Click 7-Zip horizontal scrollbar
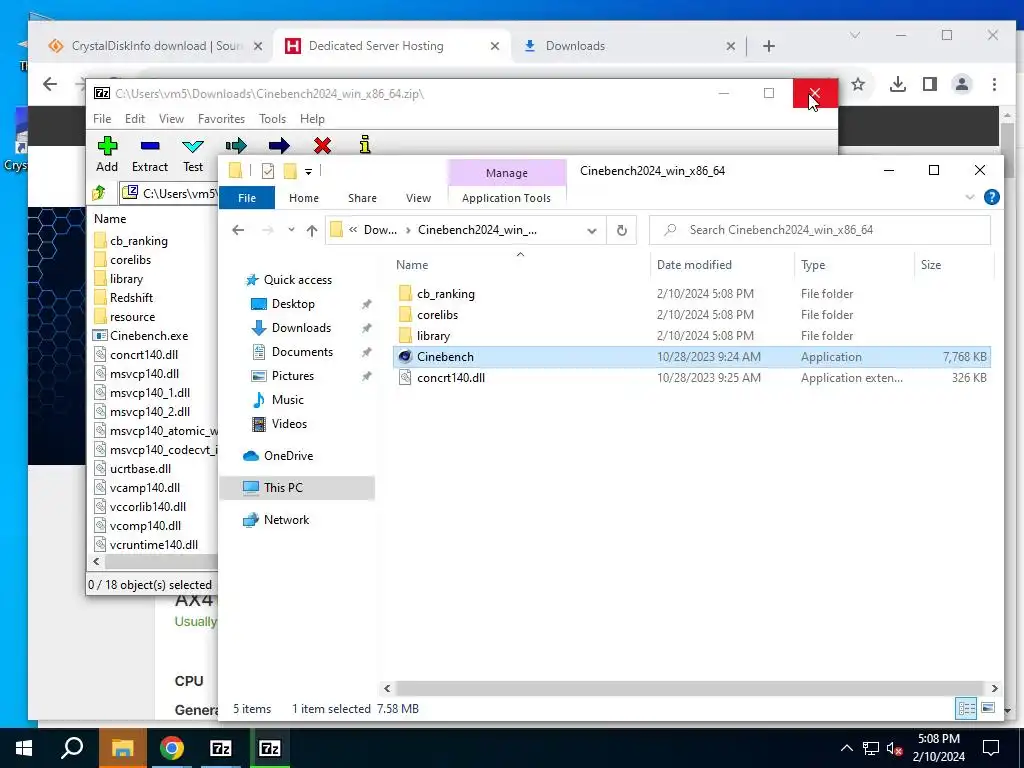Viewport: 1024px width, 768px height. (161, 562)
